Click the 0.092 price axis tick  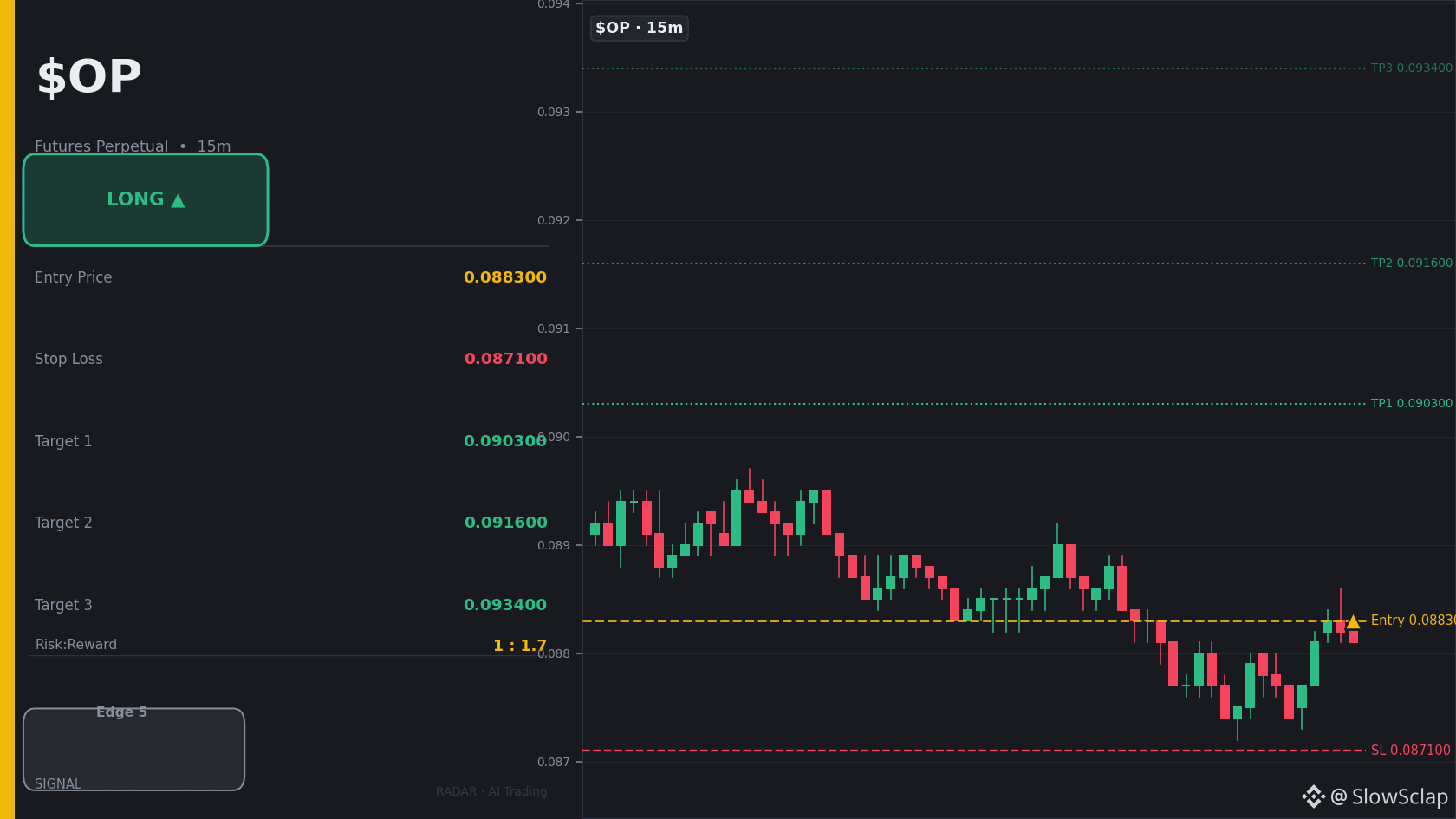pyautogui.click(x=554, y=221)
